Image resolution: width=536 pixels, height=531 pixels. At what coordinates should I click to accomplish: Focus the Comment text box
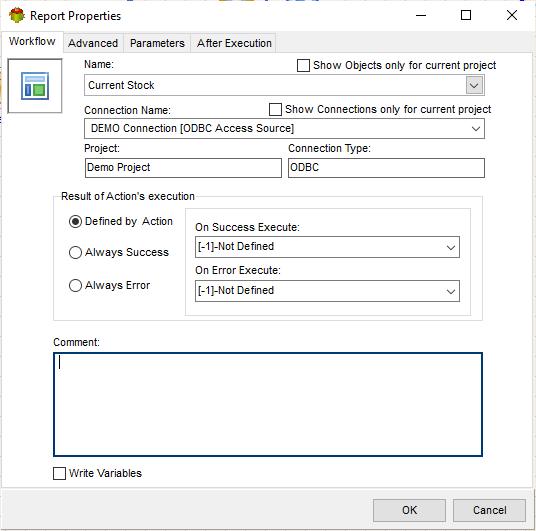tap(268, 404)
